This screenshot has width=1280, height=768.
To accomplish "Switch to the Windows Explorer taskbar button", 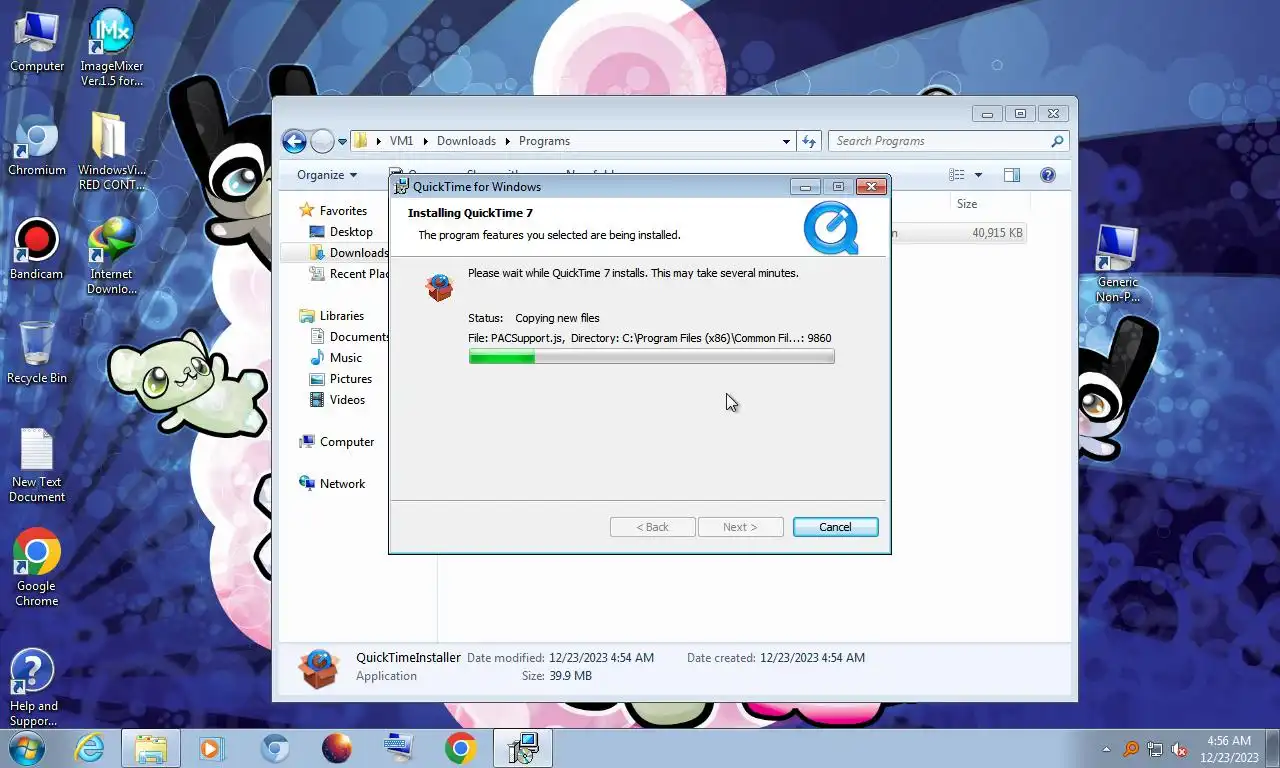I will click(151, 748).
